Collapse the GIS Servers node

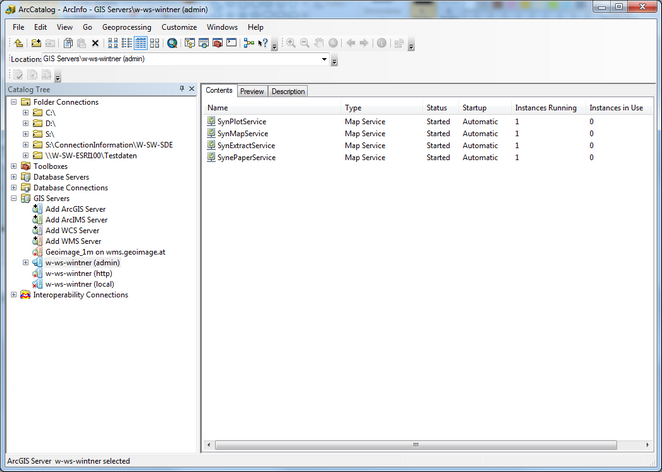pos(14,198)
